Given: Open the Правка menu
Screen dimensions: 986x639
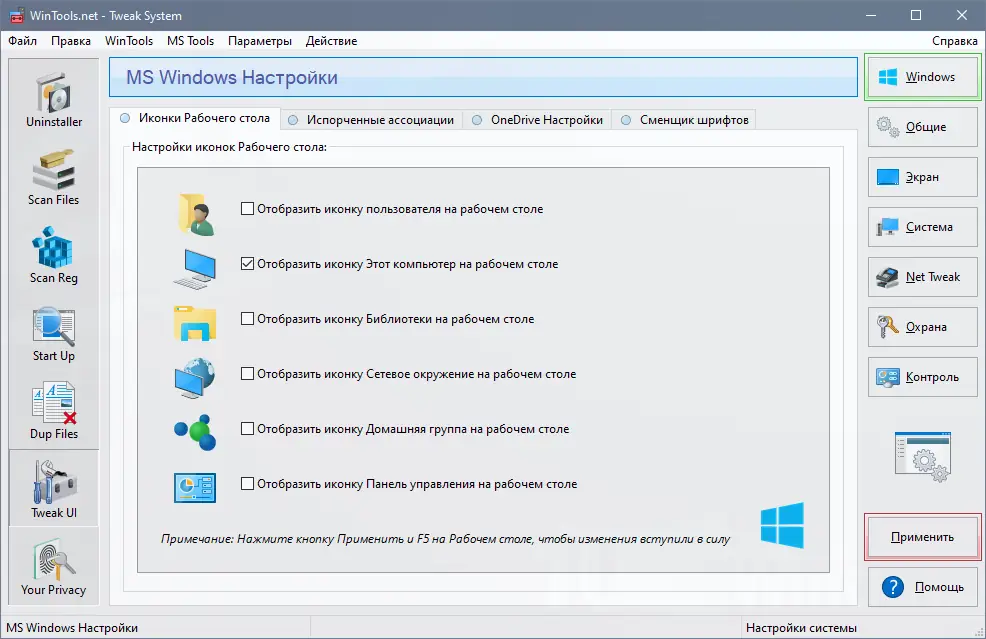Looking at the screenshot, I should pyautogui.click(x=71, y=41).
